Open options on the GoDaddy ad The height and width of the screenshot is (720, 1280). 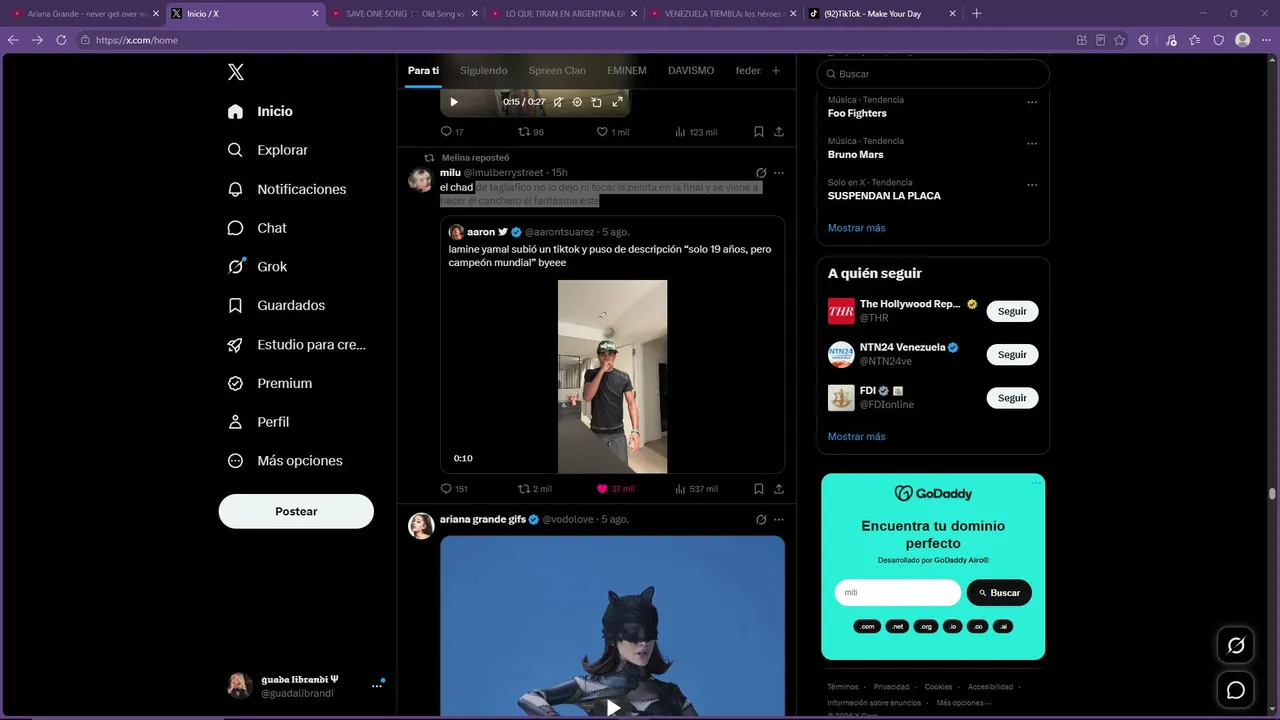(1036, 483)
